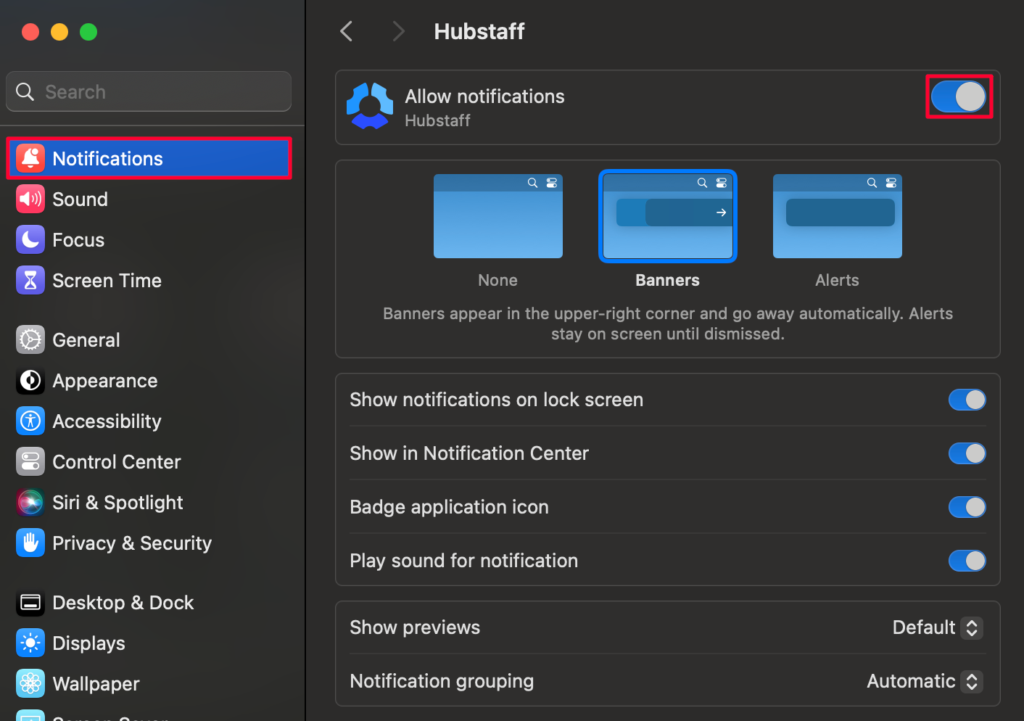
Task: Click the Allow notifications label
Action: click(485, 96)
